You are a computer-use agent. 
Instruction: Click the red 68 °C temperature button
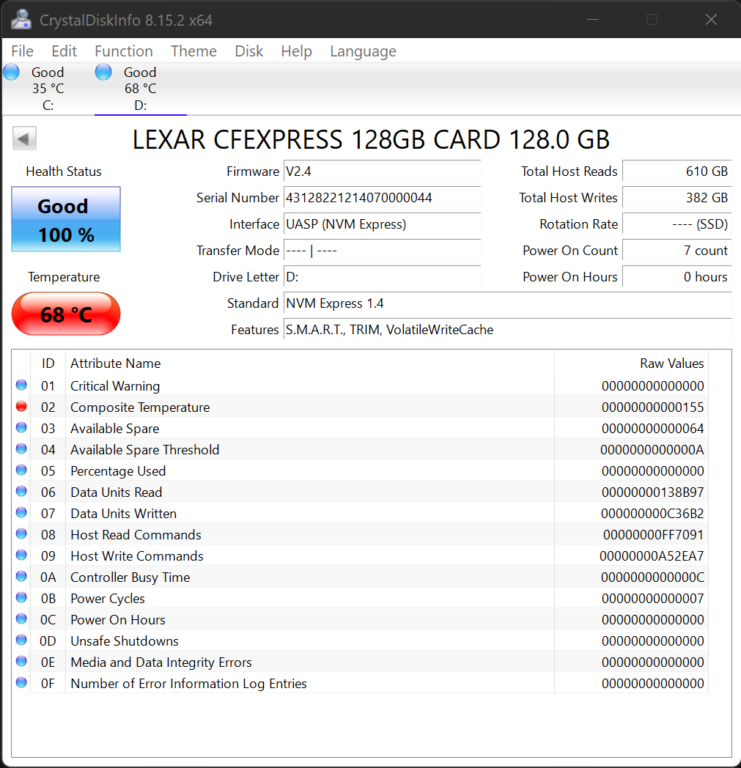click(x=66, y=315)
